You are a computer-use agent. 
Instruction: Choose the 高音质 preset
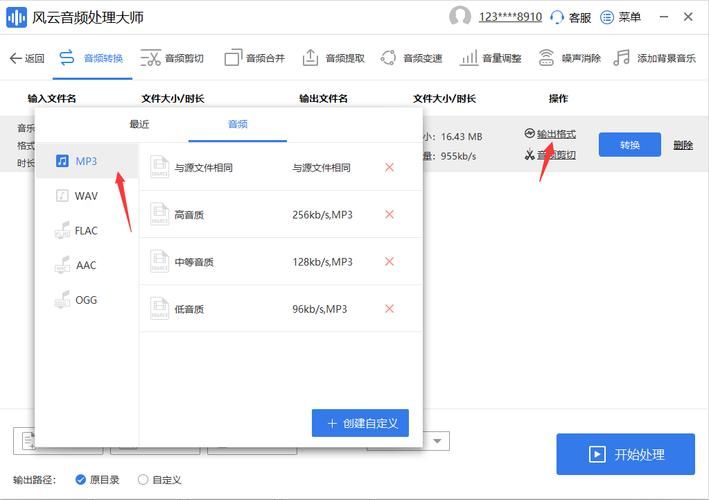[x=281, y=214]
